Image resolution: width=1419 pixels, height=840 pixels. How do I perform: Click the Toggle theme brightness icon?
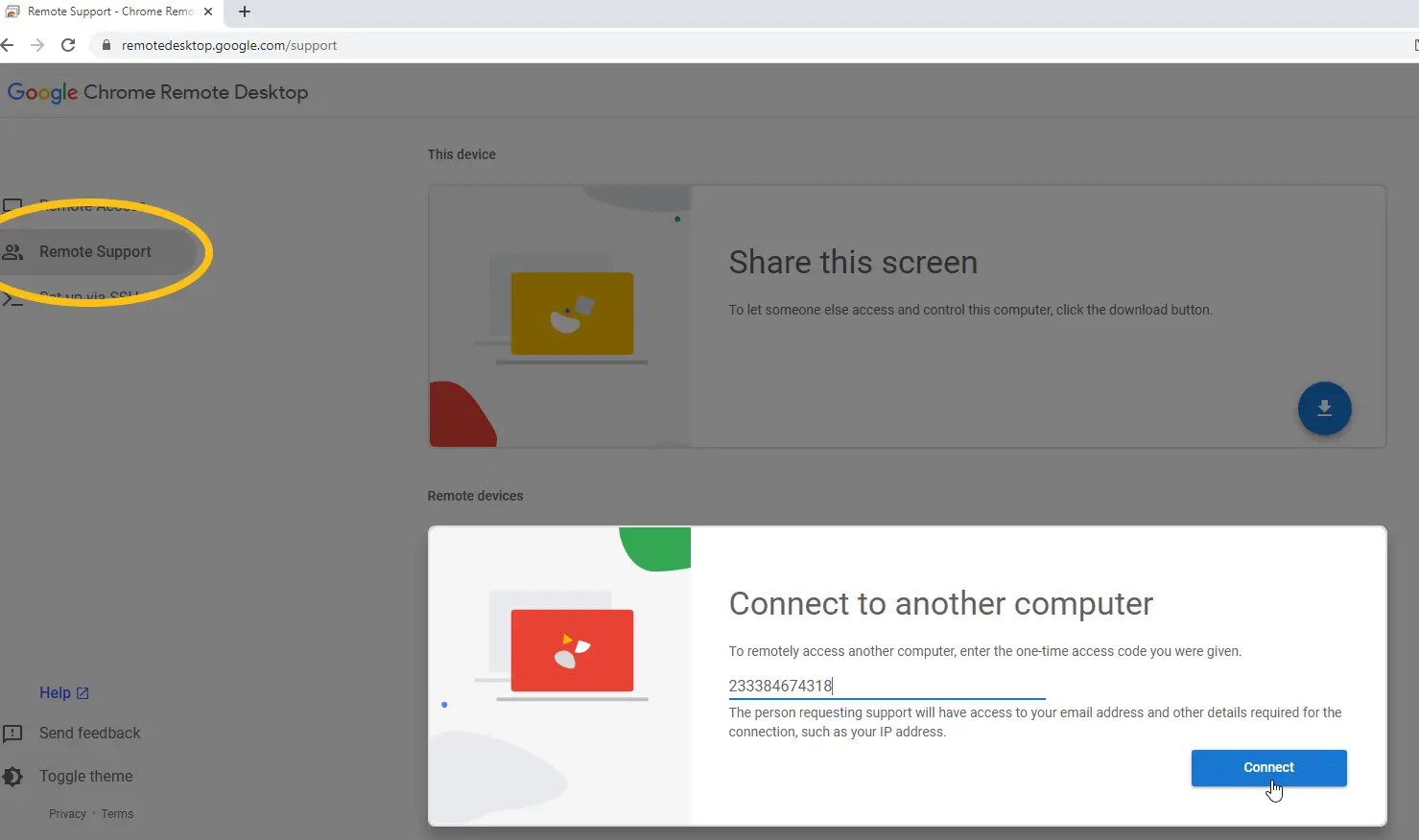coord(12,777)
